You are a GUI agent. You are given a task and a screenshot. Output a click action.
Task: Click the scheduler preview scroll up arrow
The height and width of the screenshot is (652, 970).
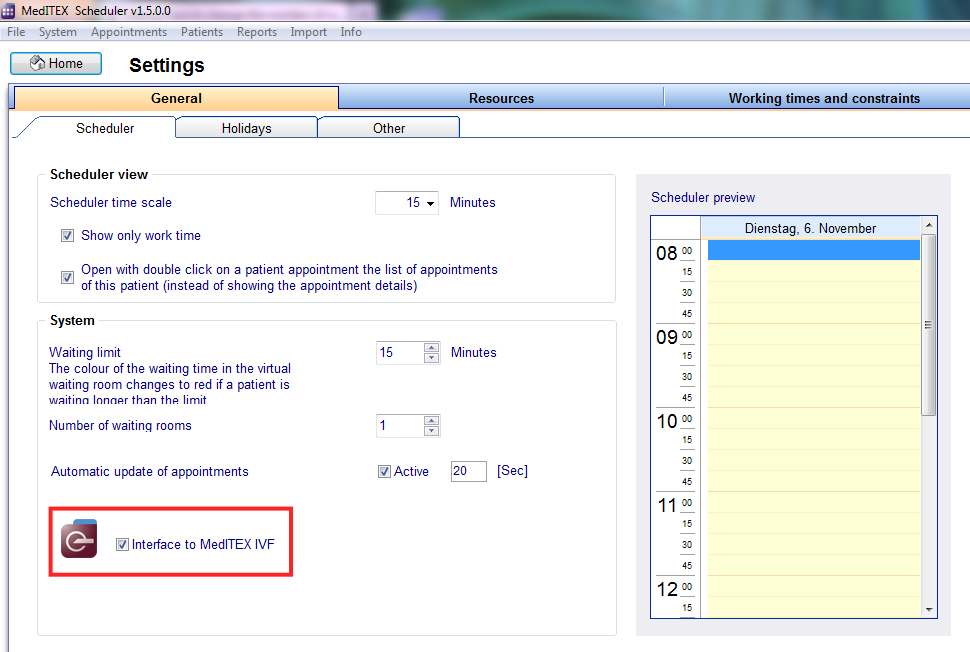tap(929, 225)
